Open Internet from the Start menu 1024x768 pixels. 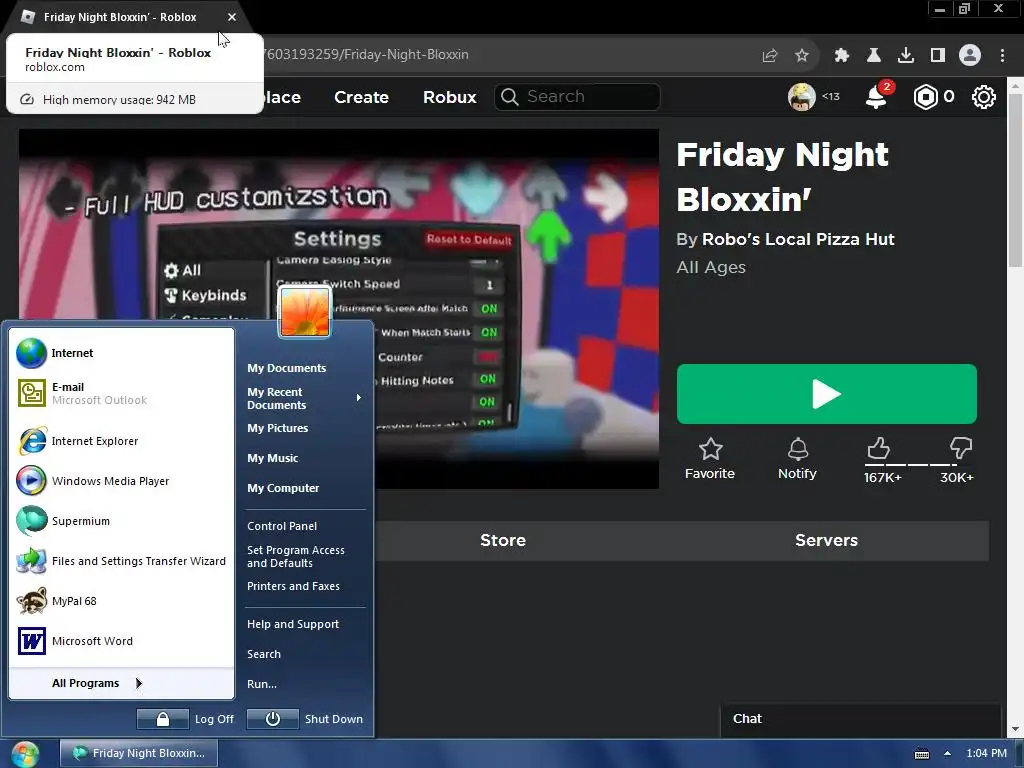(x=121, y=353)
